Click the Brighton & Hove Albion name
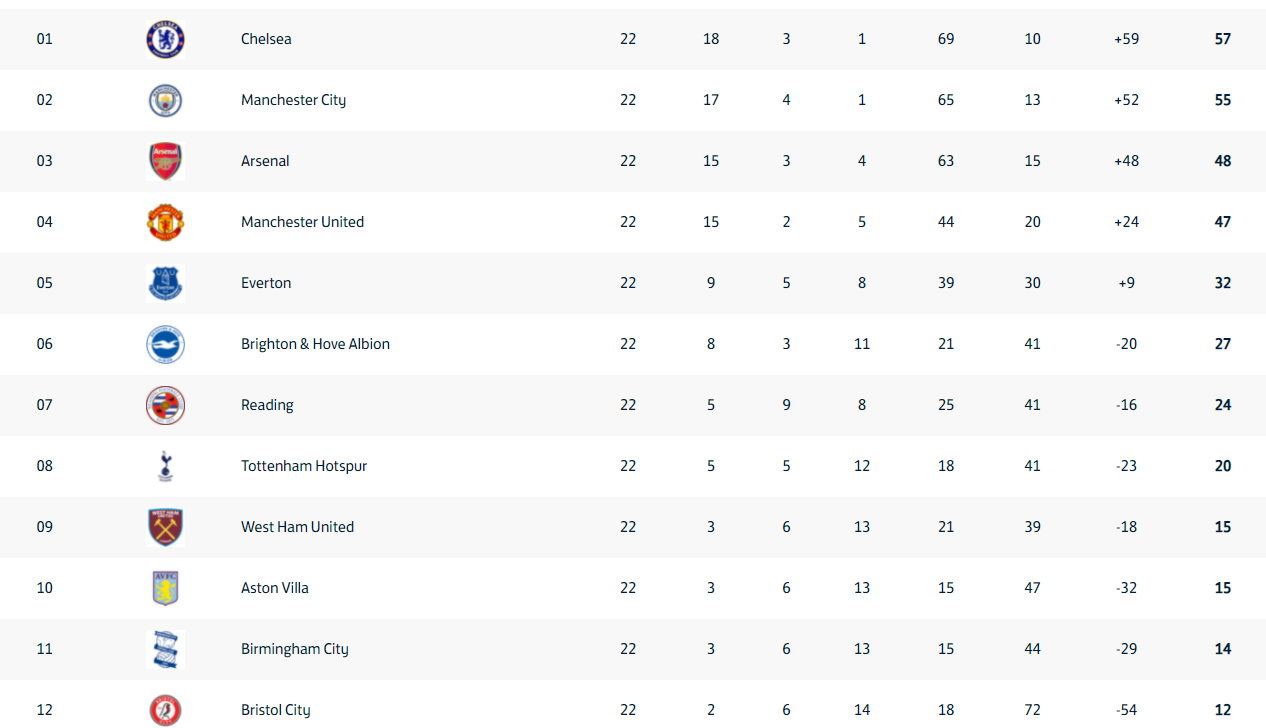The width and height of the screenshot is (1266, 728). point(315,344)
